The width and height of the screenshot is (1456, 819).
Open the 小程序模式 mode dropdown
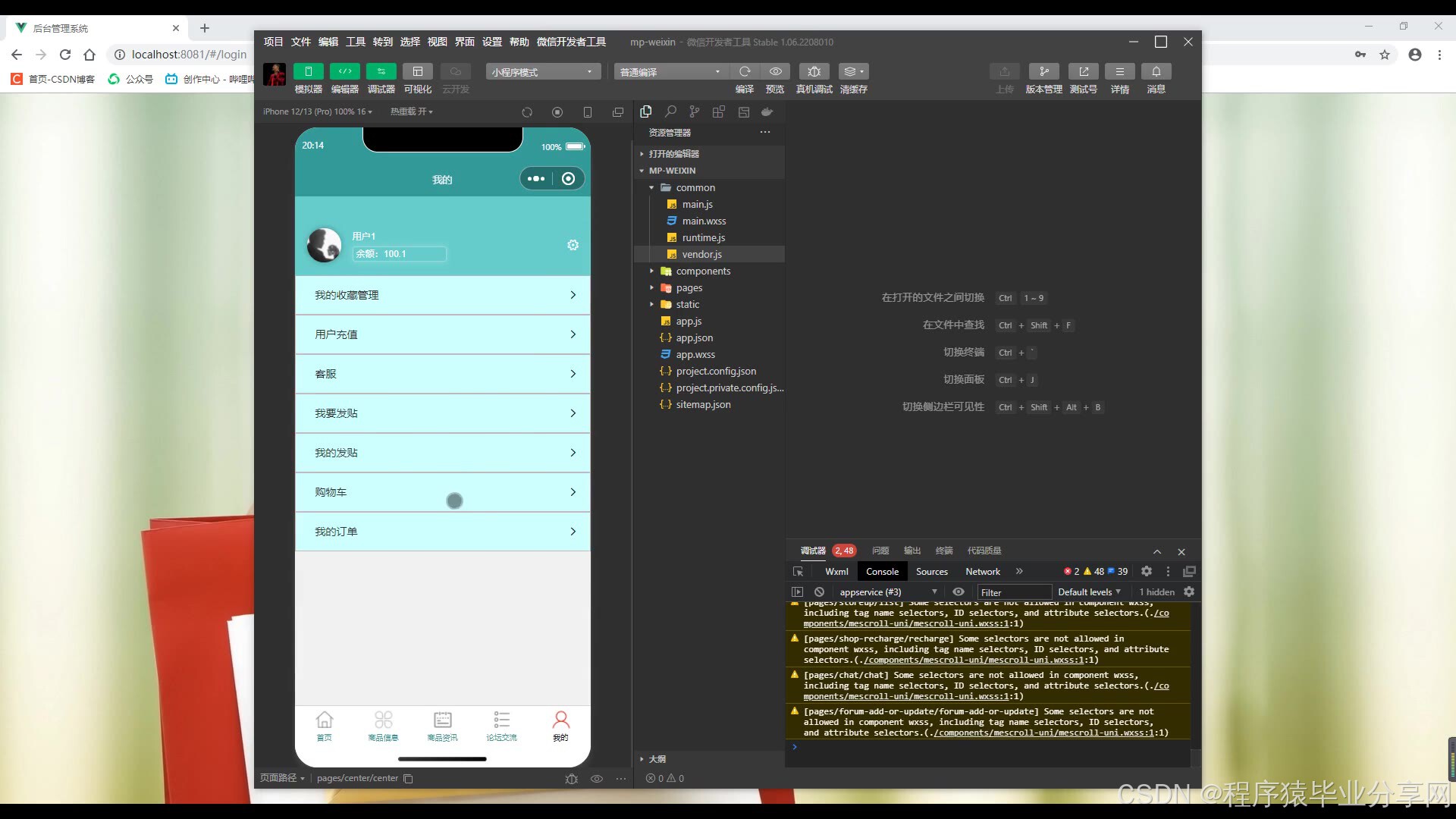pyautogui.click(x=543, y=71)
